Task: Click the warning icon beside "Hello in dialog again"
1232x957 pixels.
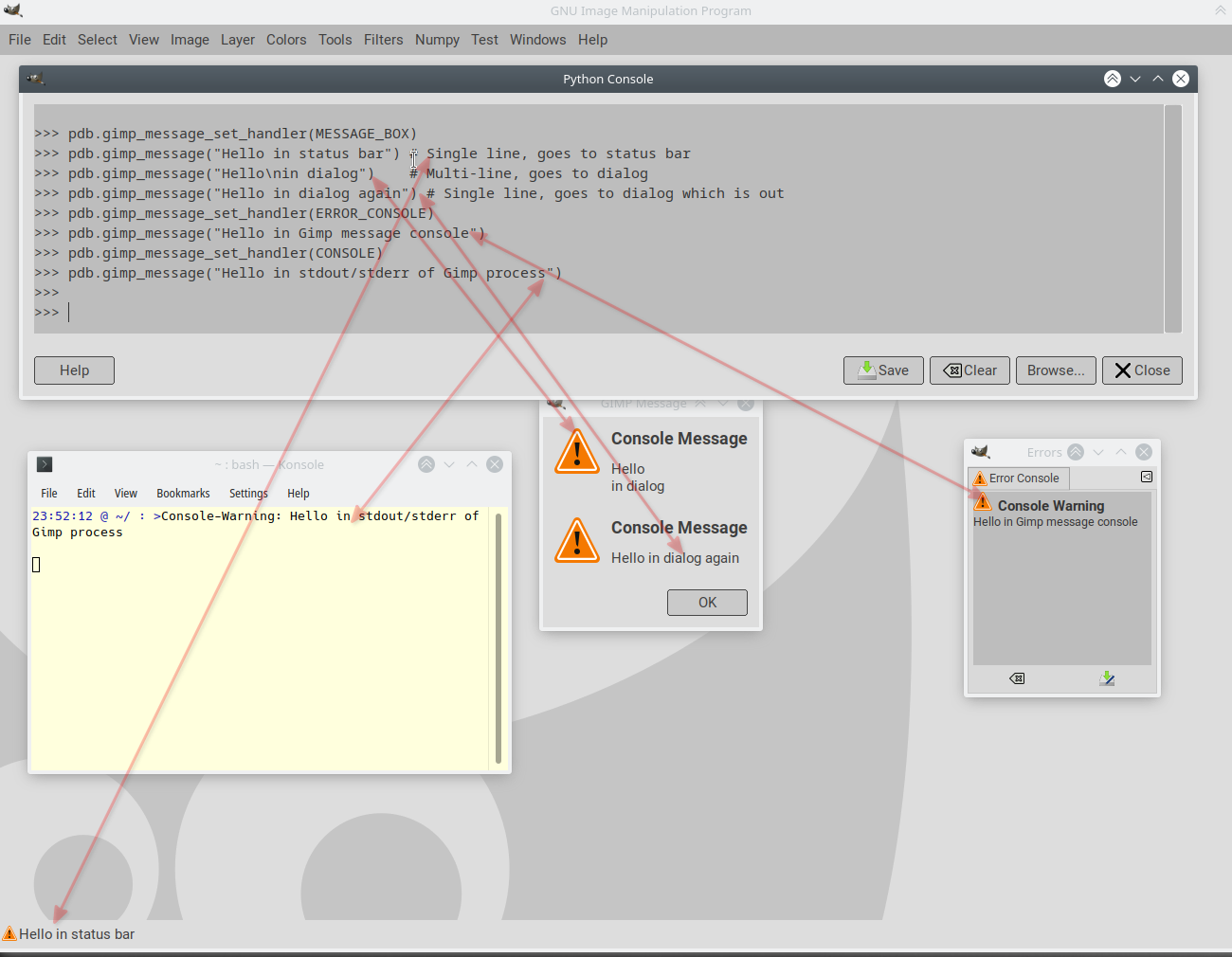Action: point(577,540)
